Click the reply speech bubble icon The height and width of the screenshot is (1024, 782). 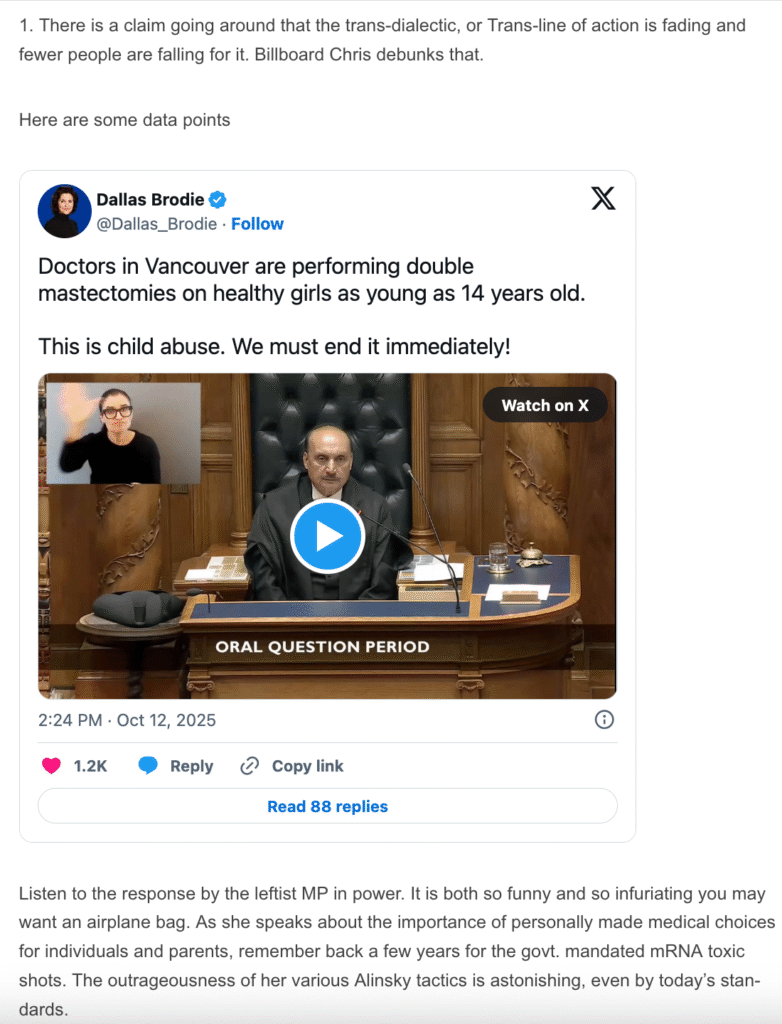148,766
